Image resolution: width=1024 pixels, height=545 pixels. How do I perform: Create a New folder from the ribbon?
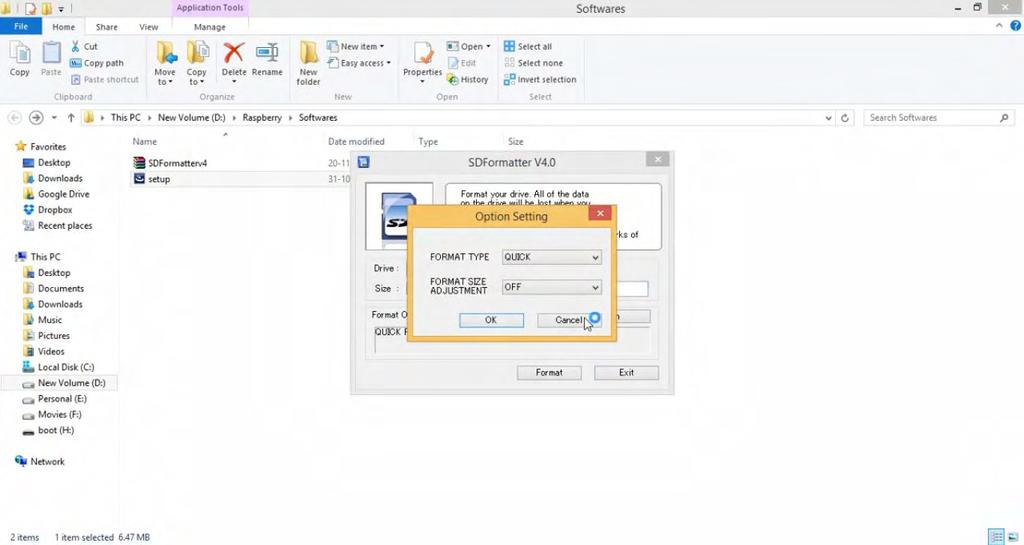point(308,63)
